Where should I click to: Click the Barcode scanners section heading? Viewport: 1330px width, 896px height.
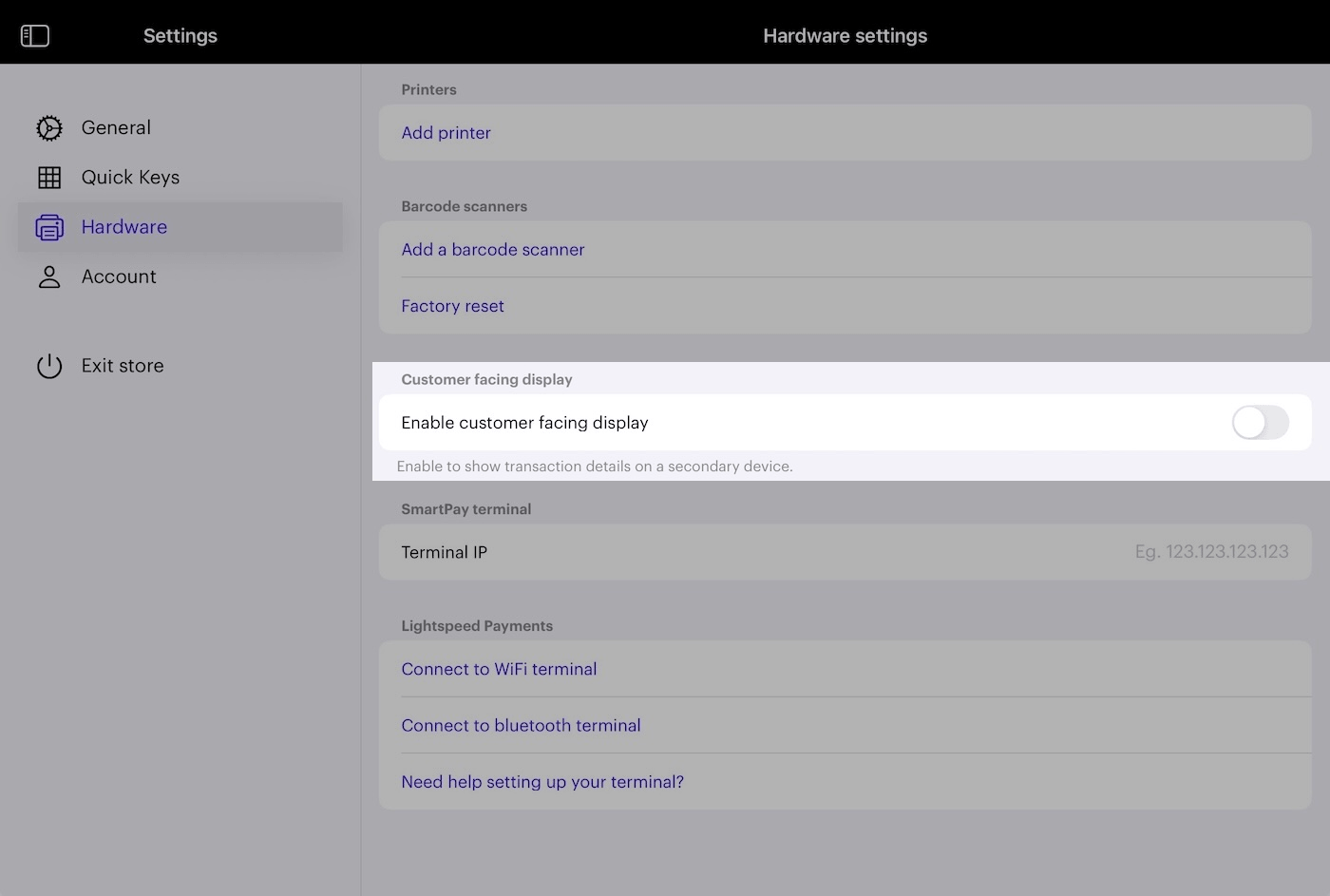[x=464, y=206]
